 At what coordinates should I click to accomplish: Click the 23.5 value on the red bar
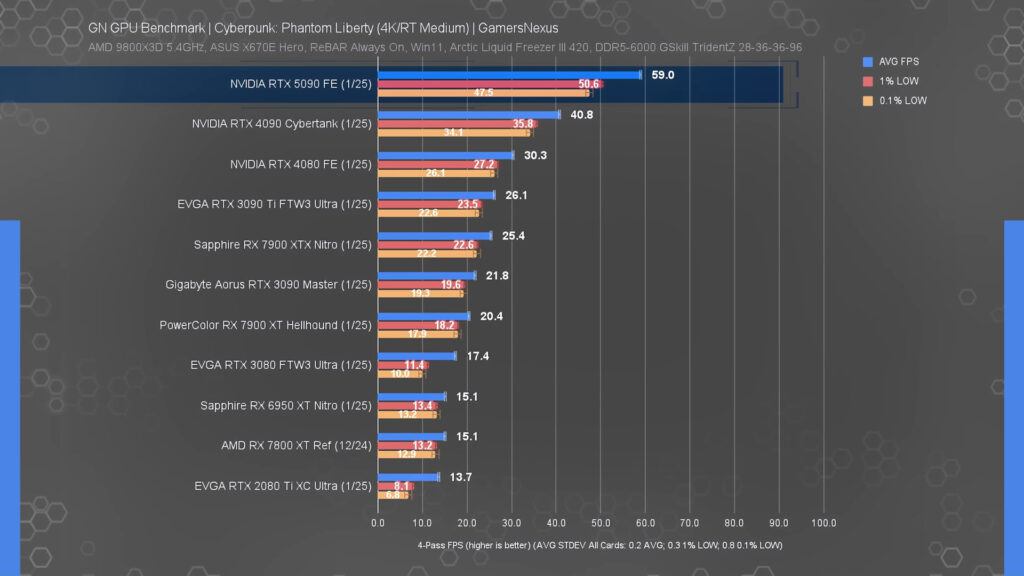click(x=468, y=204)
